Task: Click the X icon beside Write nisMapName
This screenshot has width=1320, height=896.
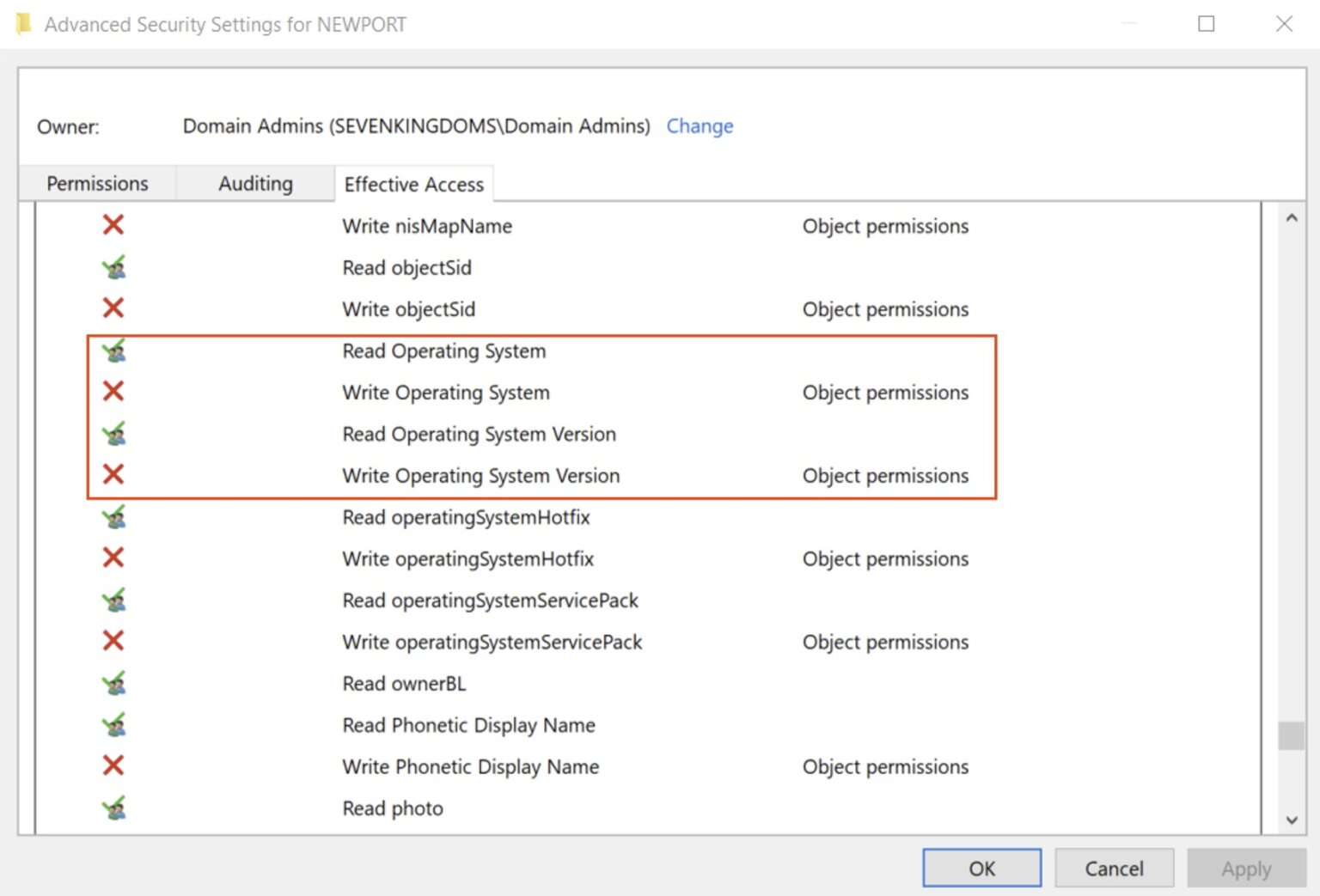Action: (113, 225)
